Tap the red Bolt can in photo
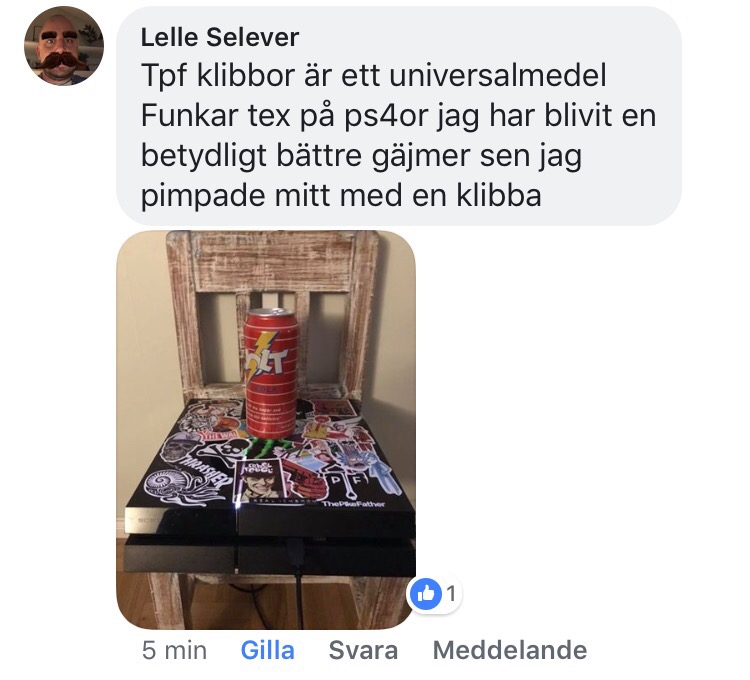750x680 pixels. [271, 373]
